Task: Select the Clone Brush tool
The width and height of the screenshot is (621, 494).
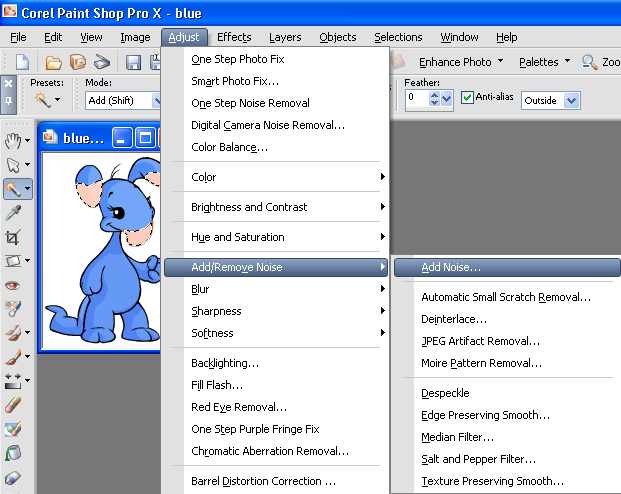Action: click(x=13, y=333)
